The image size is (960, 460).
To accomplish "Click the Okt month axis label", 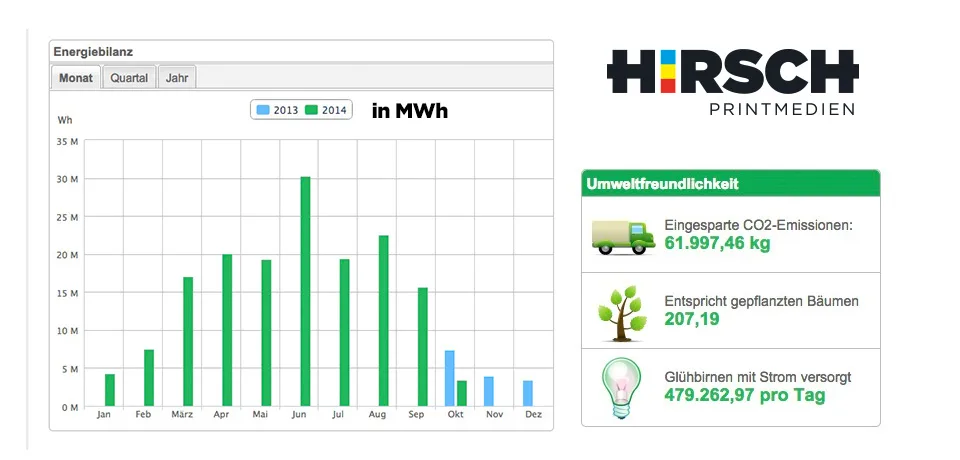I will coord(456,415).
